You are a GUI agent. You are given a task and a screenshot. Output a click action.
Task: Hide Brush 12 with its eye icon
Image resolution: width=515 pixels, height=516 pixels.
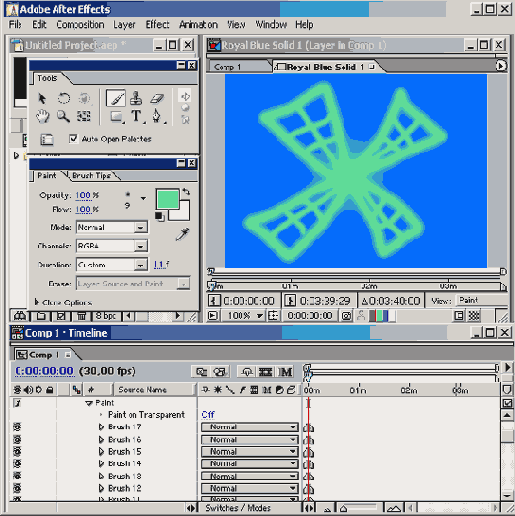(17, 488)
